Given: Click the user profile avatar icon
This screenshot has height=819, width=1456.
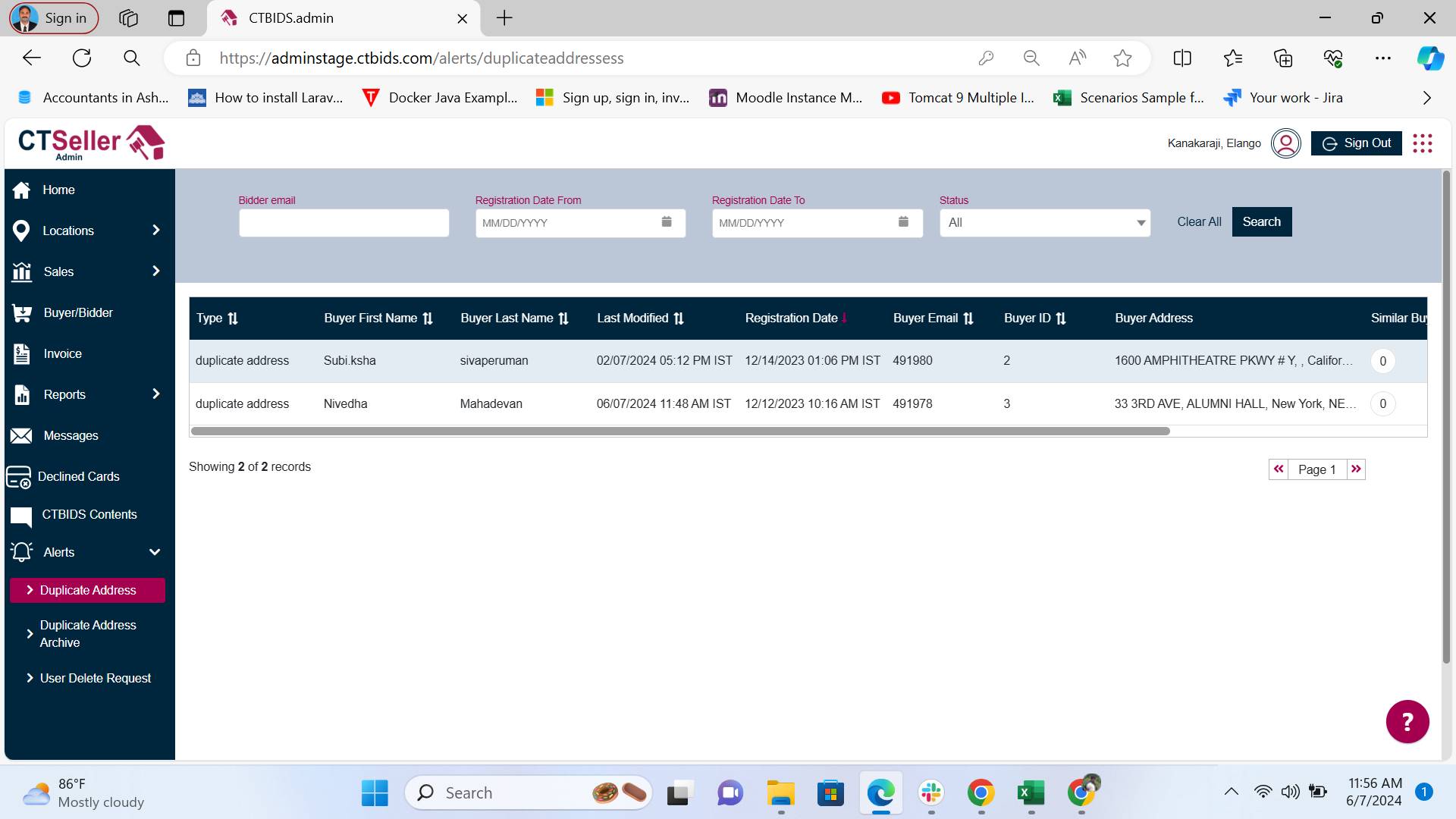Looking at the screenshot, I should pyautogui.click(x=1285, y=143).
